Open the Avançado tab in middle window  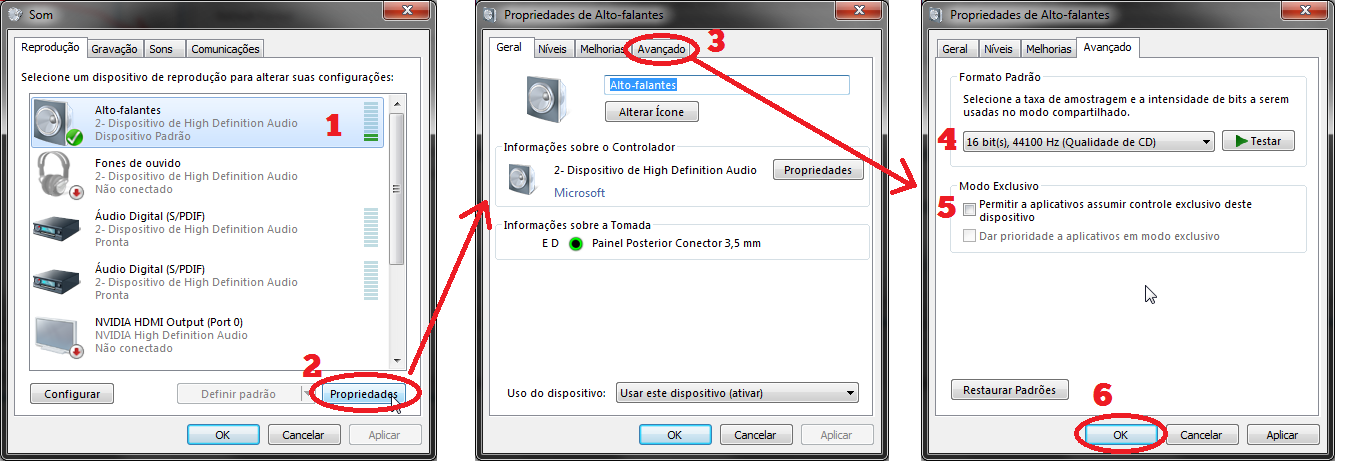tap(661, 48)
